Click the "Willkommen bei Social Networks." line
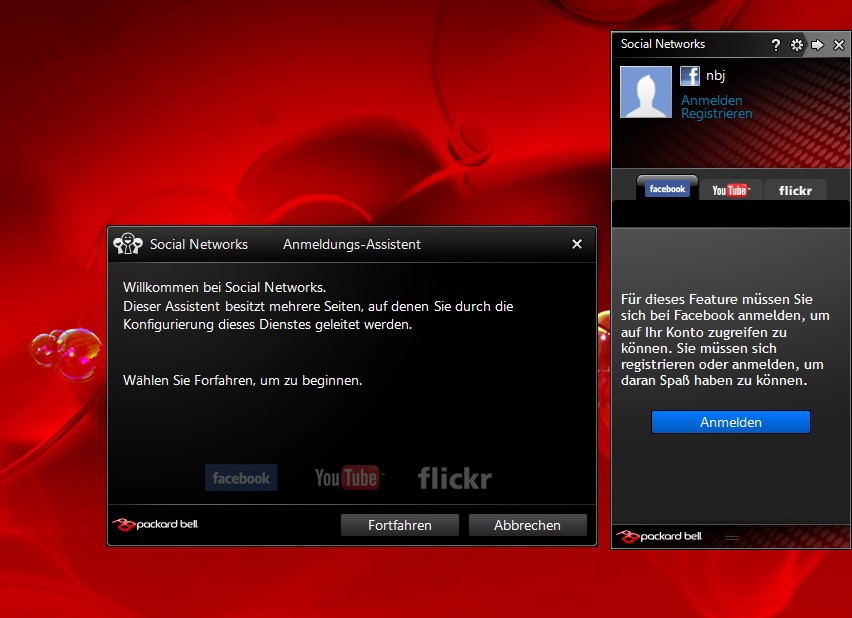Image resolution: width=852 pixels, height=618 pixels. tap(224, 287)
